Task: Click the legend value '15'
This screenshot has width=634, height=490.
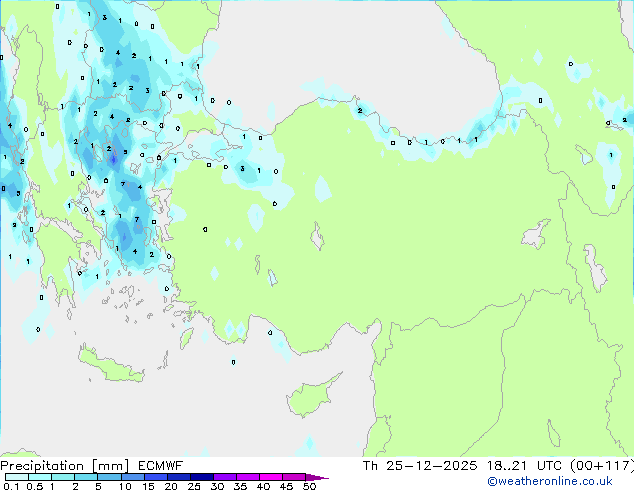Action: pos(148,486)
